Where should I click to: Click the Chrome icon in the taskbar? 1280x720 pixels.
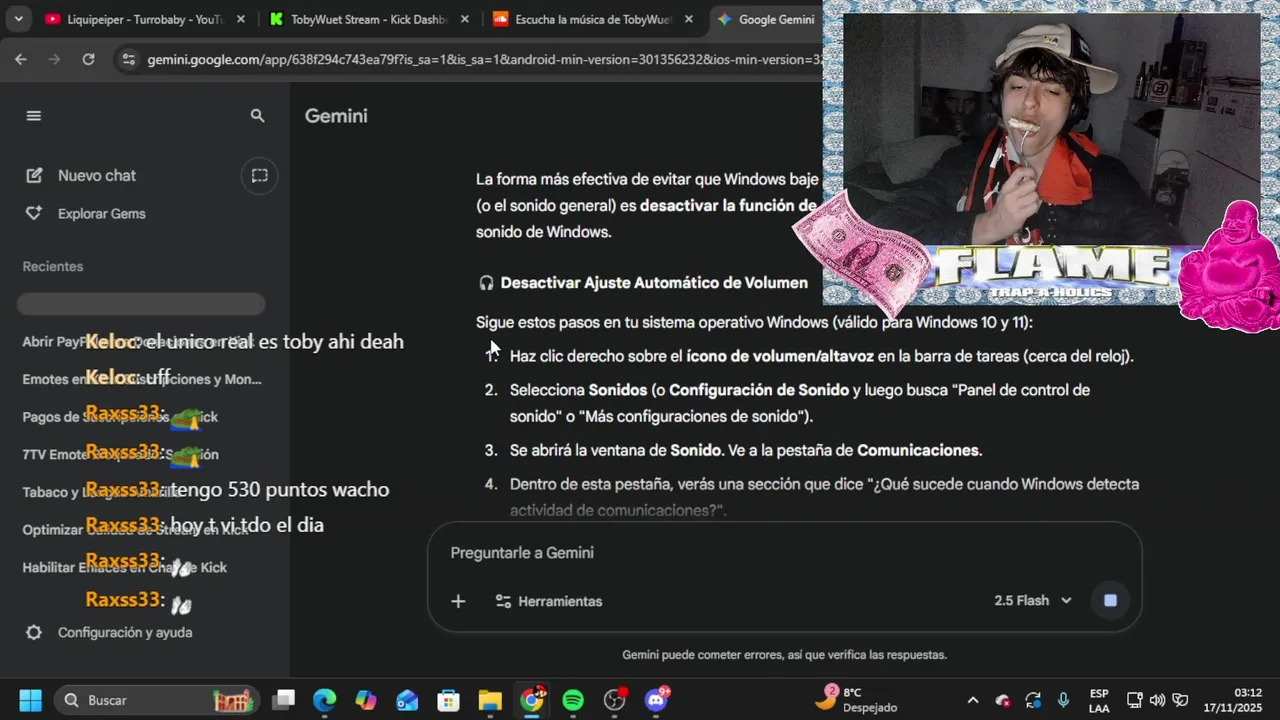(x=532, y=700)
